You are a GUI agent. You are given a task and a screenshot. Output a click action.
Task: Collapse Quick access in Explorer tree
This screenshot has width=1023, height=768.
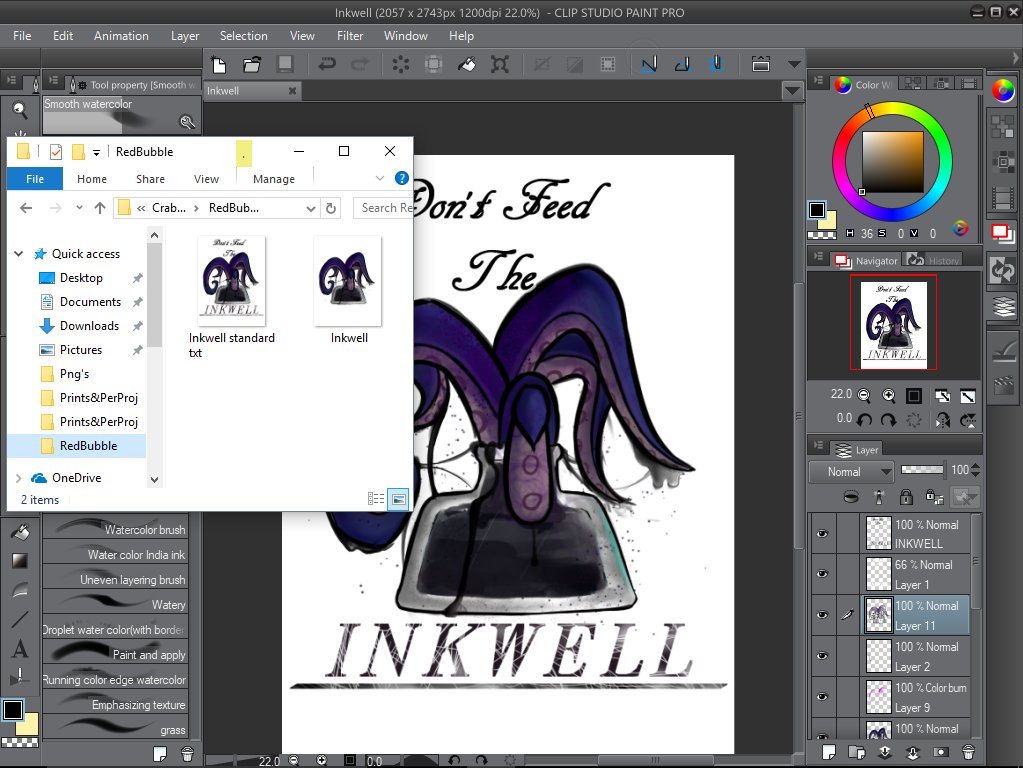click(19, 254)
